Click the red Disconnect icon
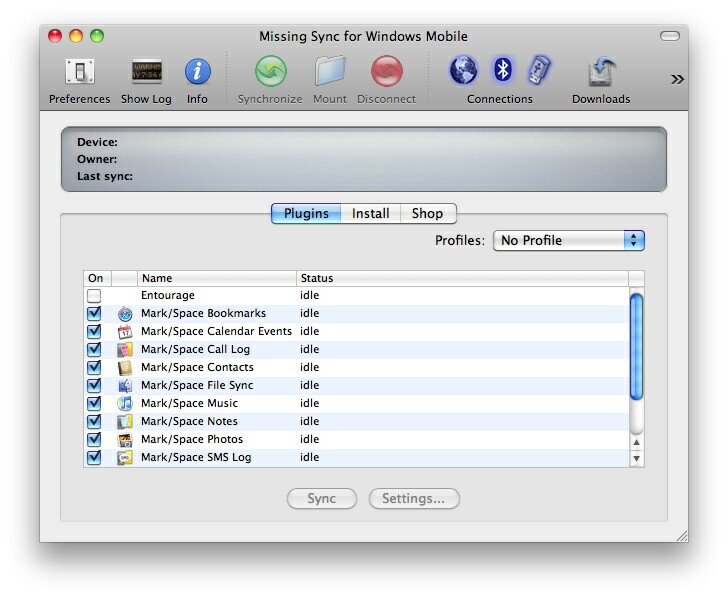Image resolution: width=728 pixels, height=597 pixels. coord(387,71)
